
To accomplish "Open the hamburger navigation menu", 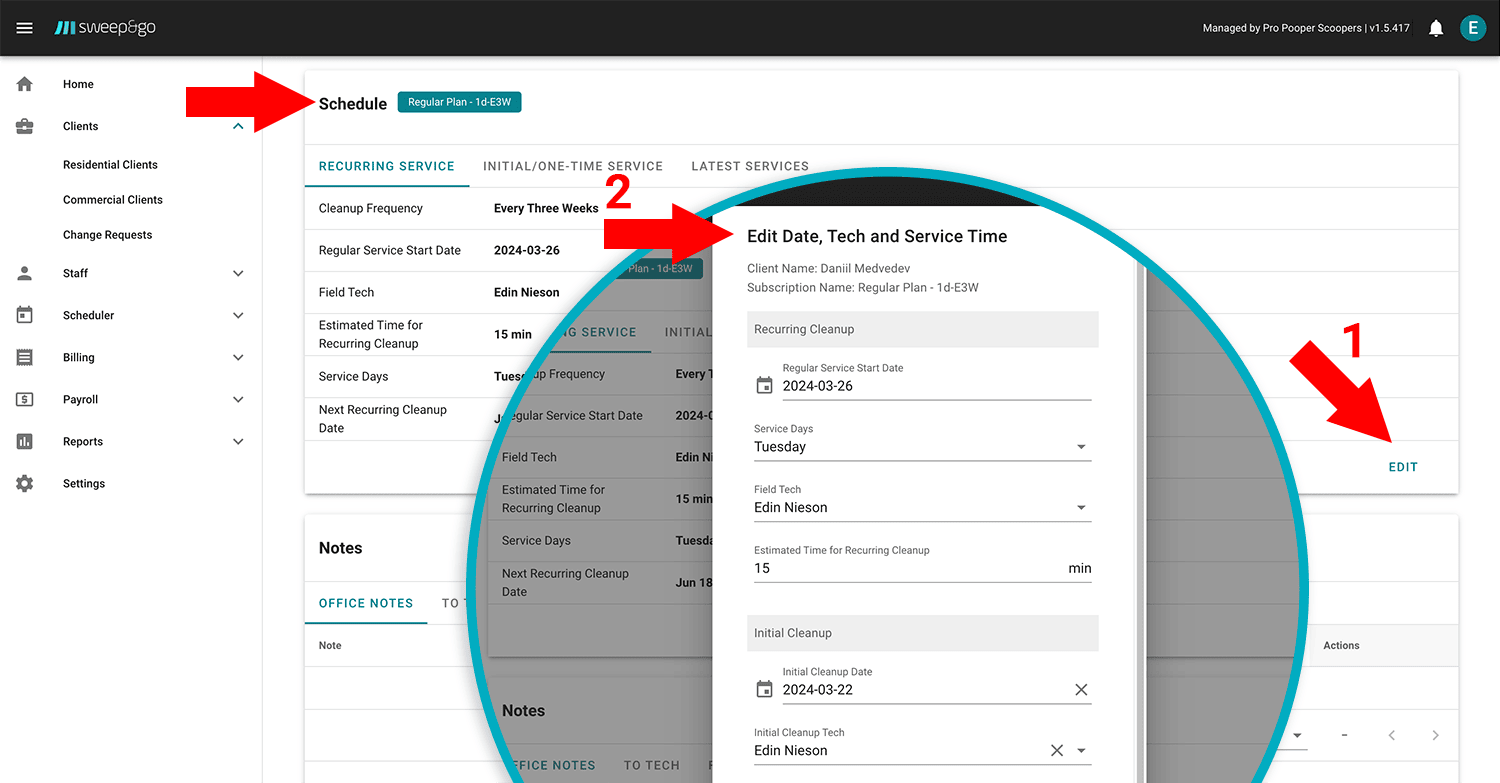I will 24,27.
